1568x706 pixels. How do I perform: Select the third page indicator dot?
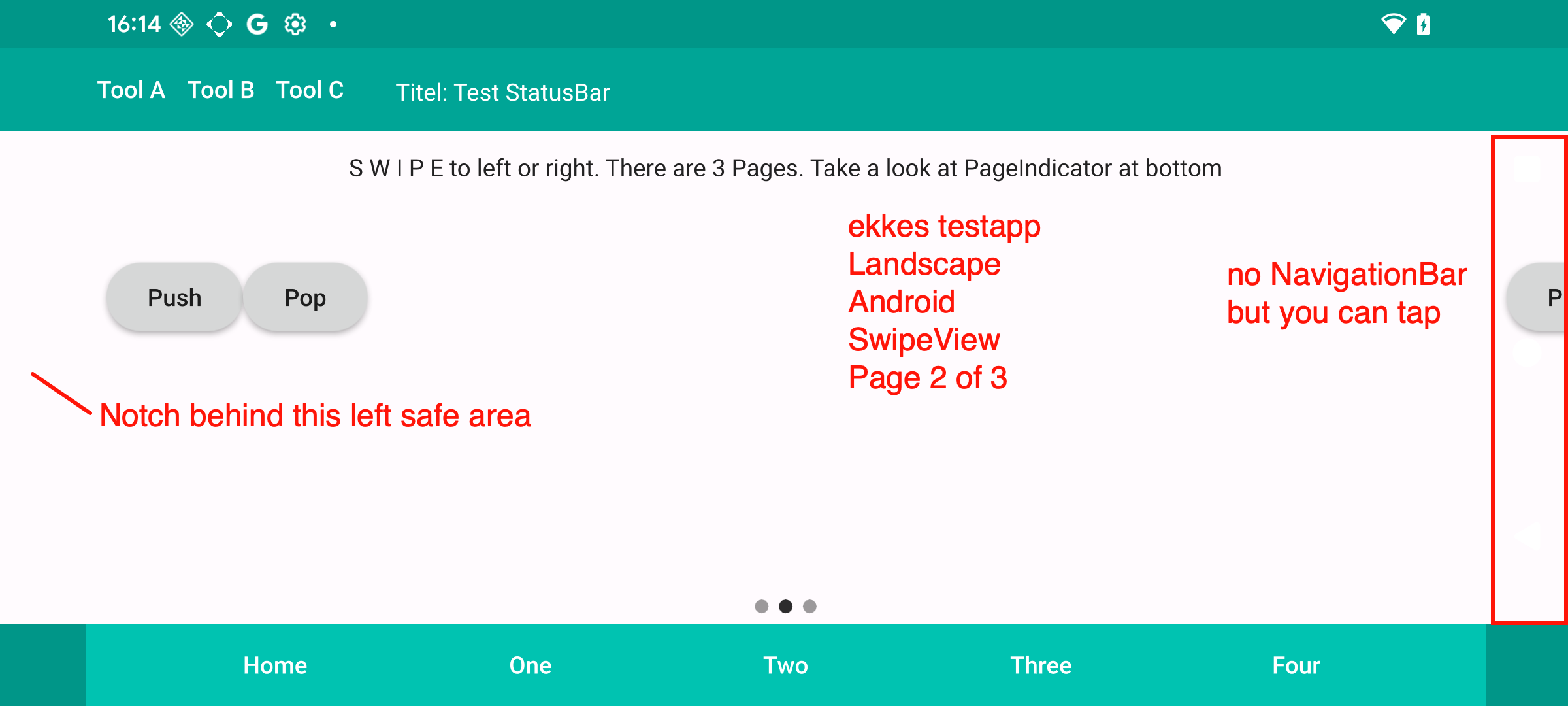pyautogui.click(x=809, y=607)
